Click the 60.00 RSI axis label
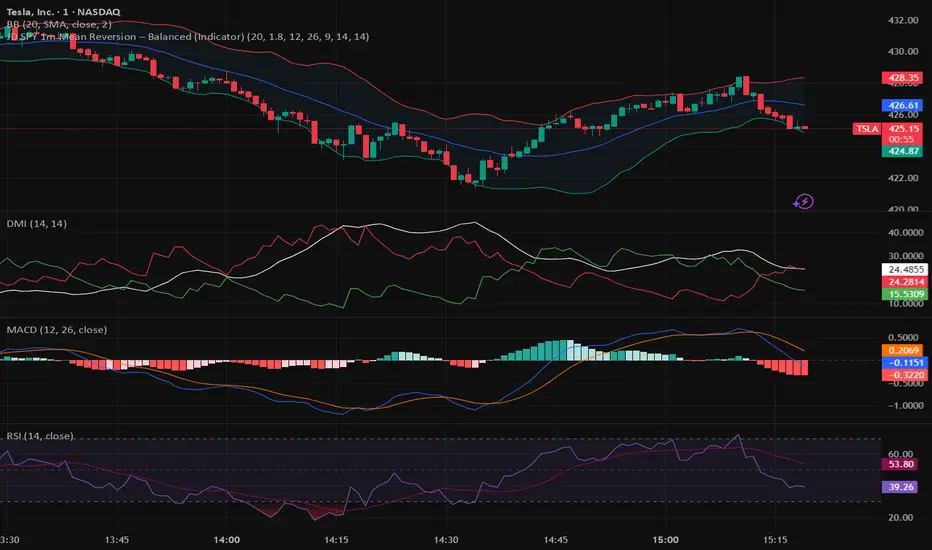Screen dimensions: 932x550 (x=900, y=454)
